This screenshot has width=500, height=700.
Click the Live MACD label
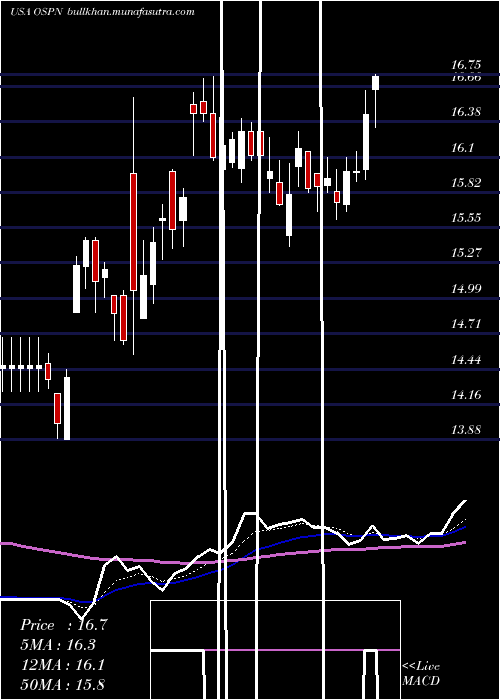(421, 673)
